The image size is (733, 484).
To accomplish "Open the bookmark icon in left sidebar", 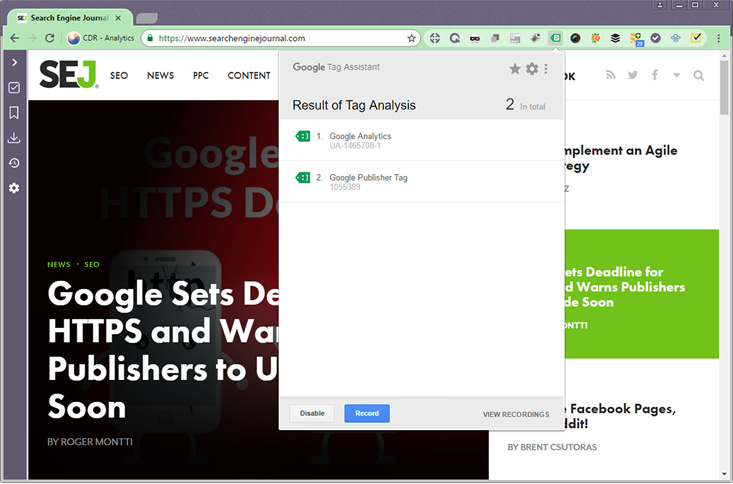I will pos(14,112).
